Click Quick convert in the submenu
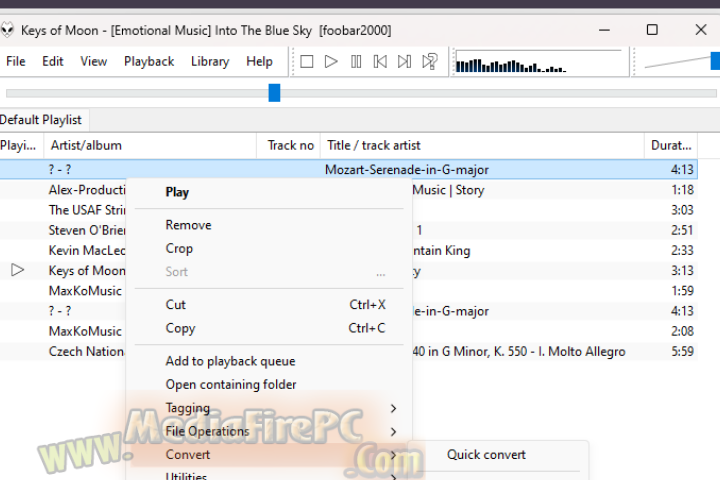This screenshot has height=480, width=720. click(x=486, y=455)
